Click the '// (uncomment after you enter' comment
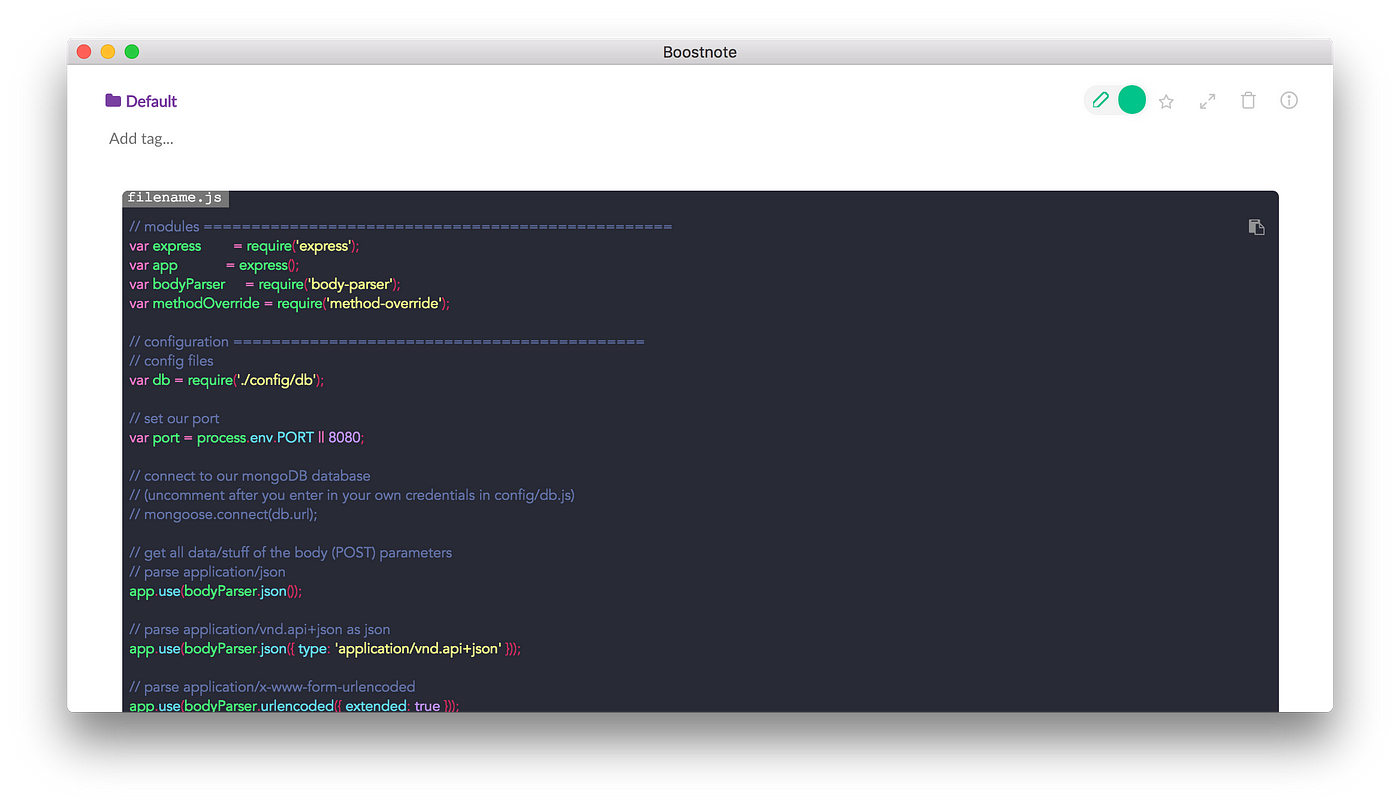Viewport: 1400px width, 808px height. (x=352, y=495)
